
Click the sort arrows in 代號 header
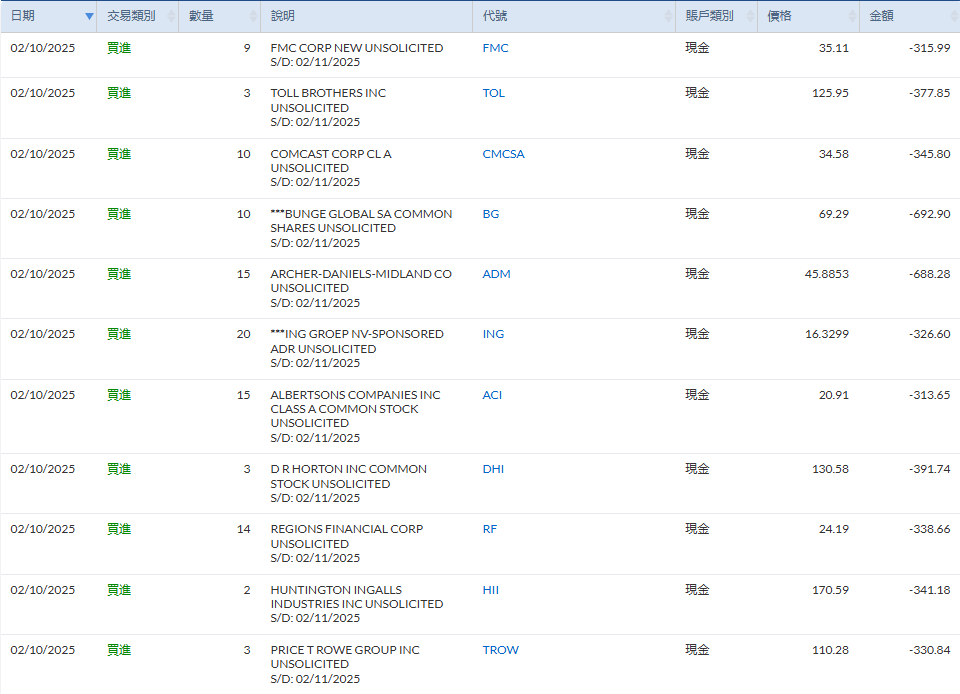pyautogui.click(x=668, y=17)
